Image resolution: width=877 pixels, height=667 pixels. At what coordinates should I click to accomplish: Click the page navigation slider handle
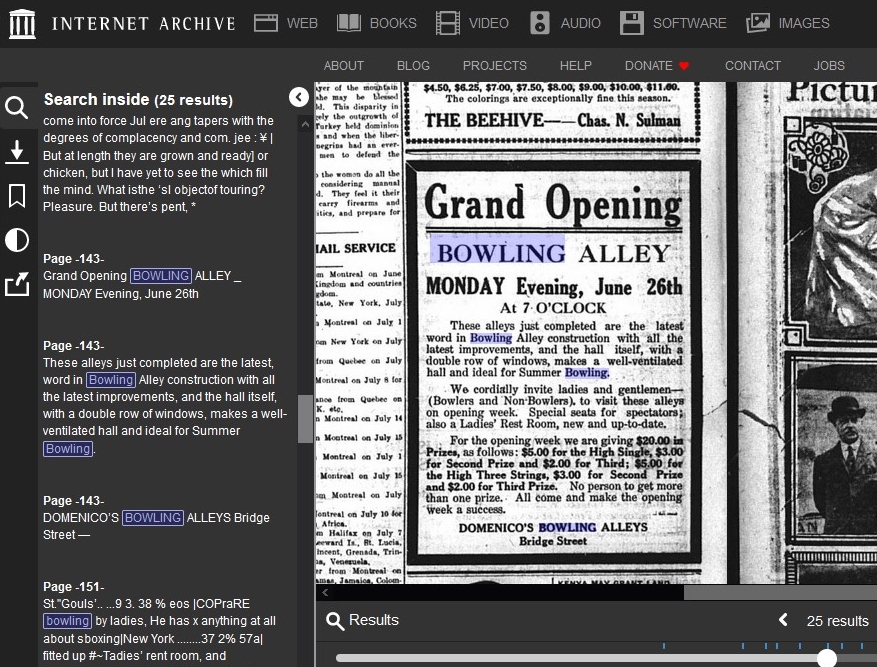coord(827,658)
